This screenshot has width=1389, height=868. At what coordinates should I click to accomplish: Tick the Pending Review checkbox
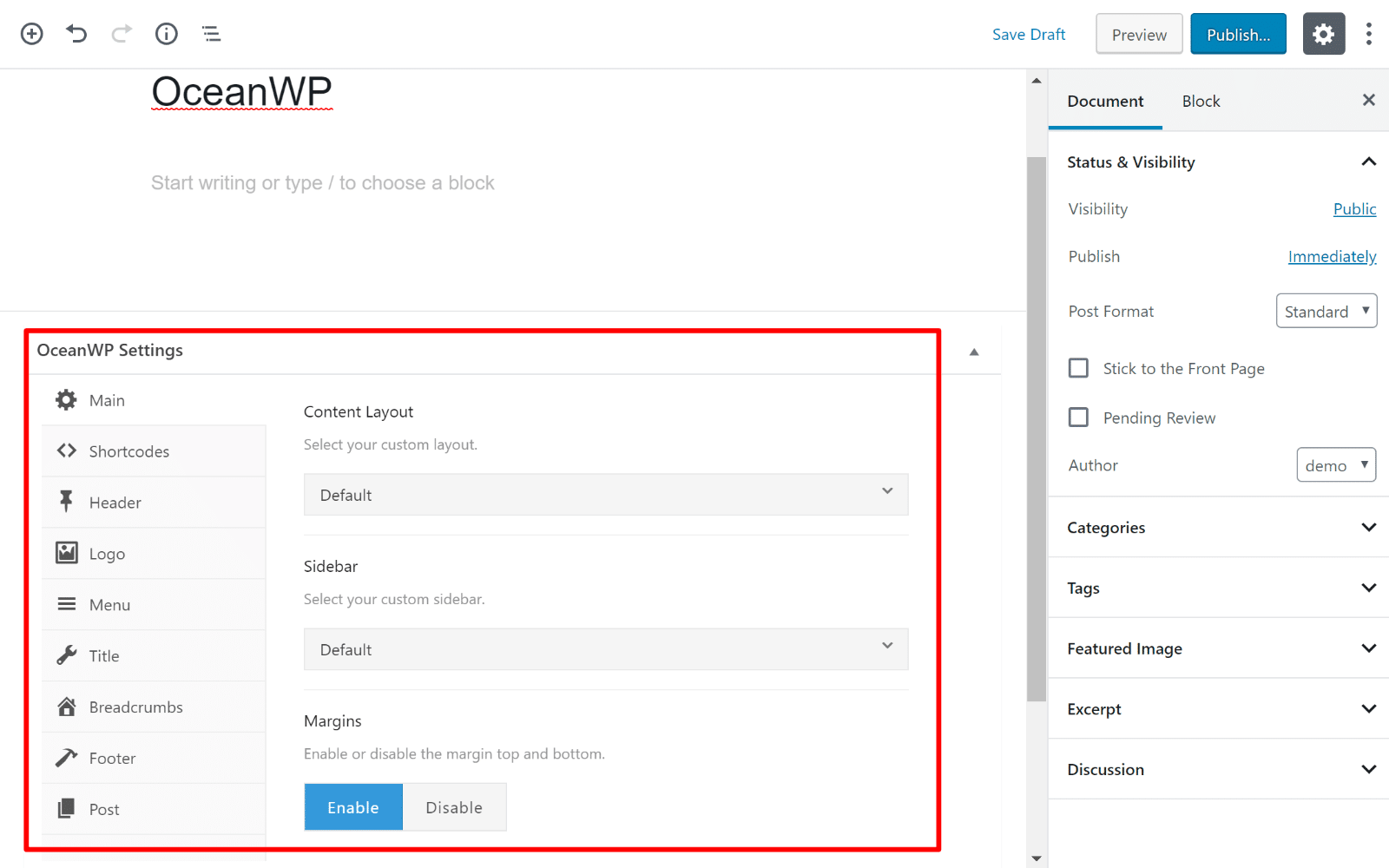(1078, 418)
